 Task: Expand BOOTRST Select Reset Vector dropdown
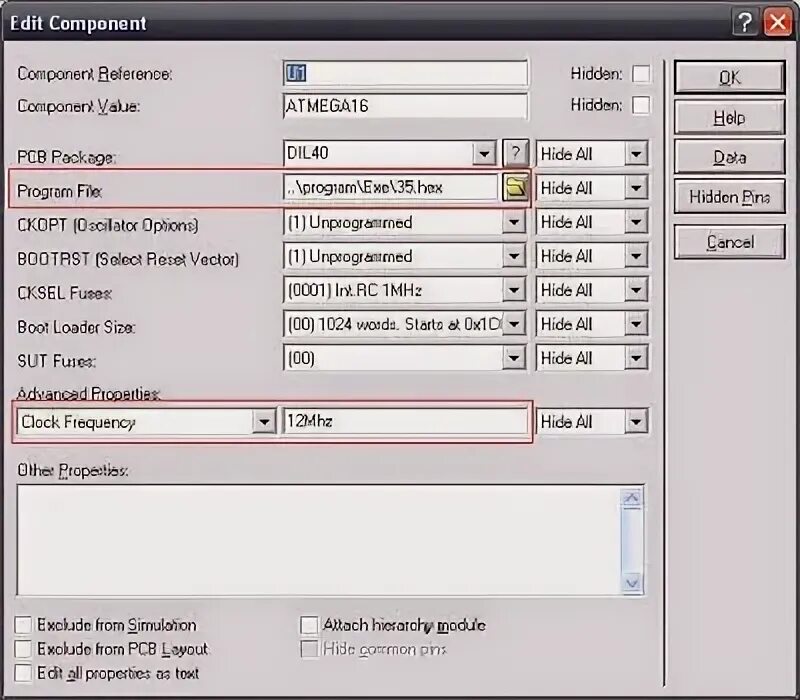click(x=514, y=256)
